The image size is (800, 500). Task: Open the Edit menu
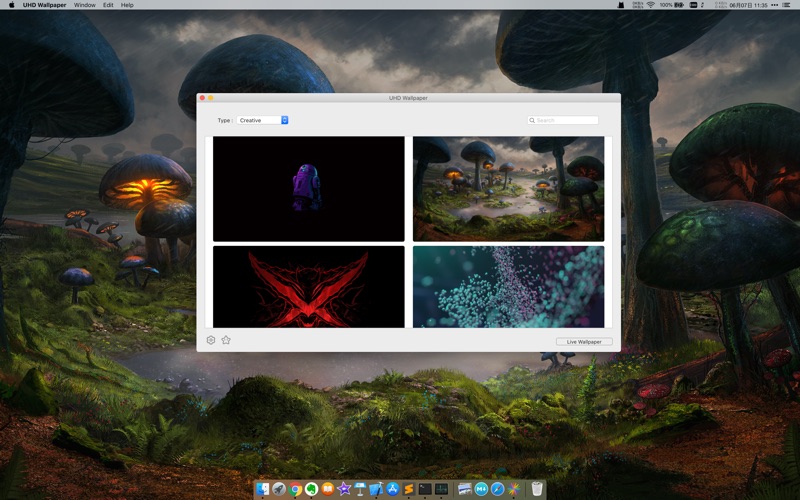[108, 5]
